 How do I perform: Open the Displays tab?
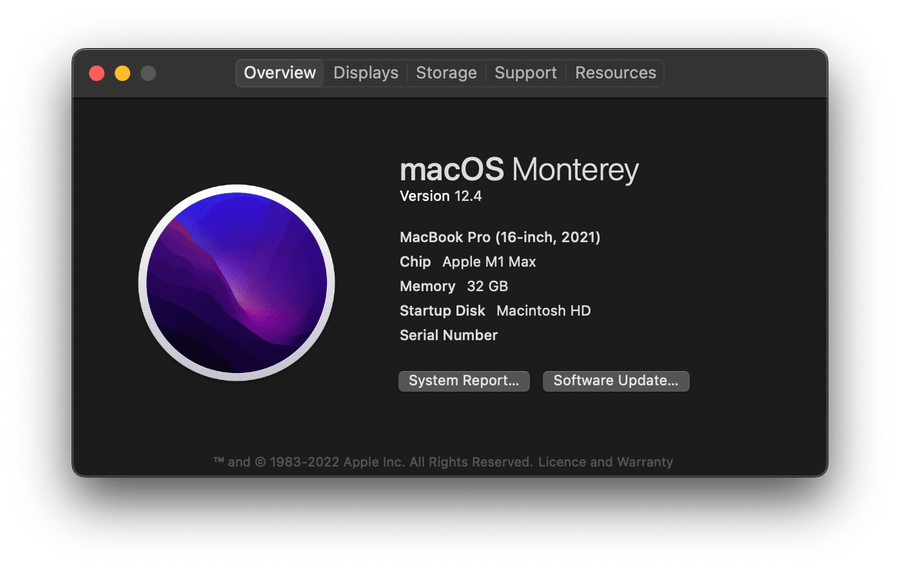[x=366, y=73]
